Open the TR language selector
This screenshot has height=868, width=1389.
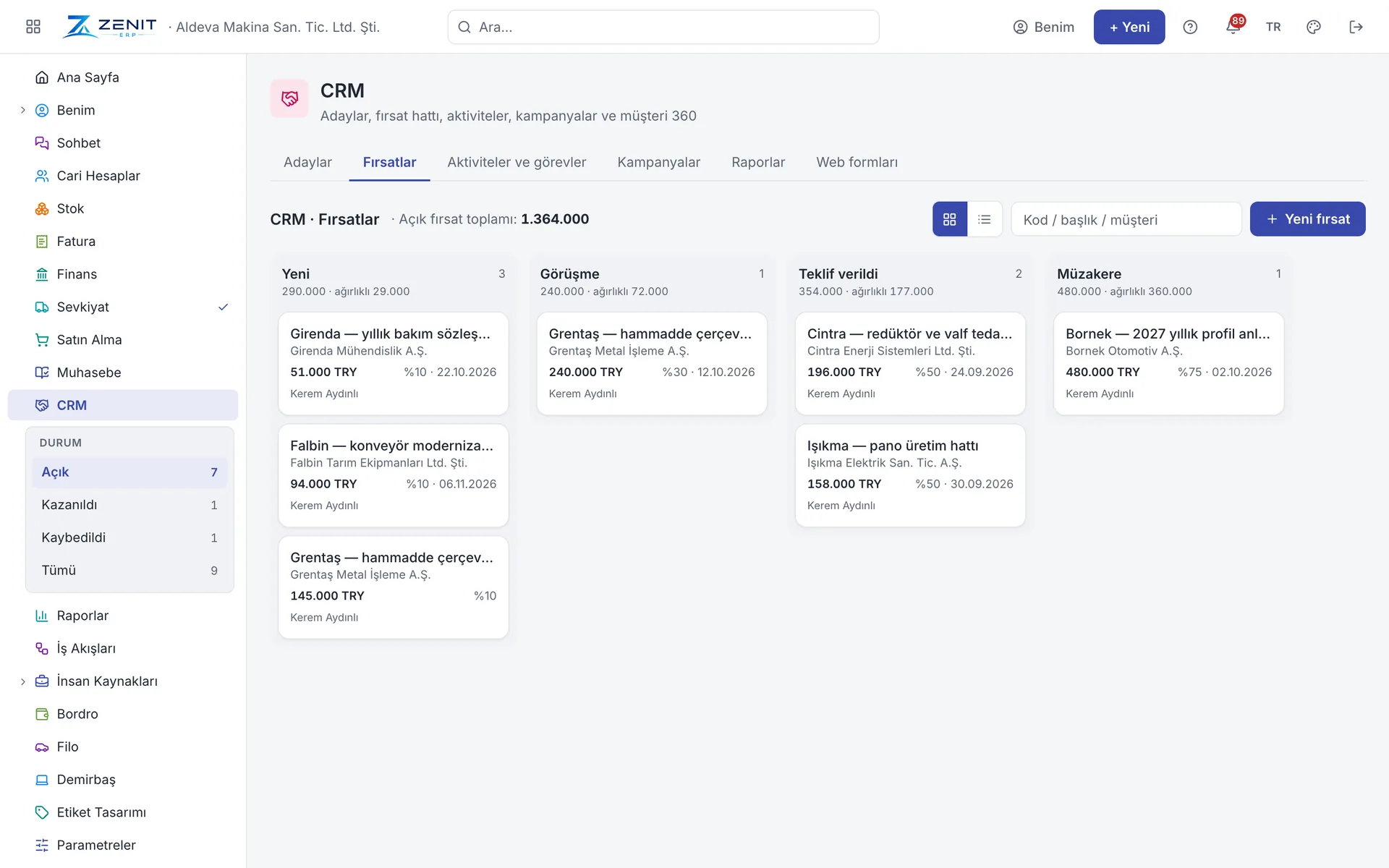click(x=1273, y=27)
